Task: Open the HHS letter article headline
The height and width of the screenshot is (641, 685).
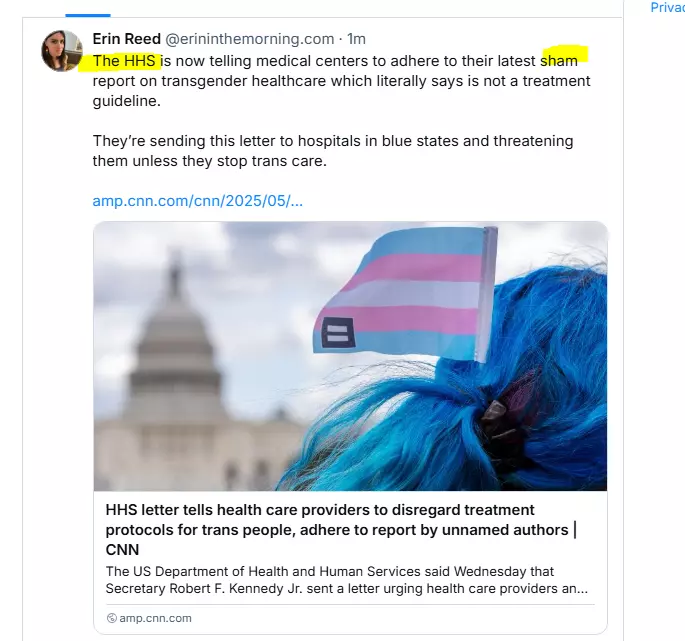Action: pos(341,530)
